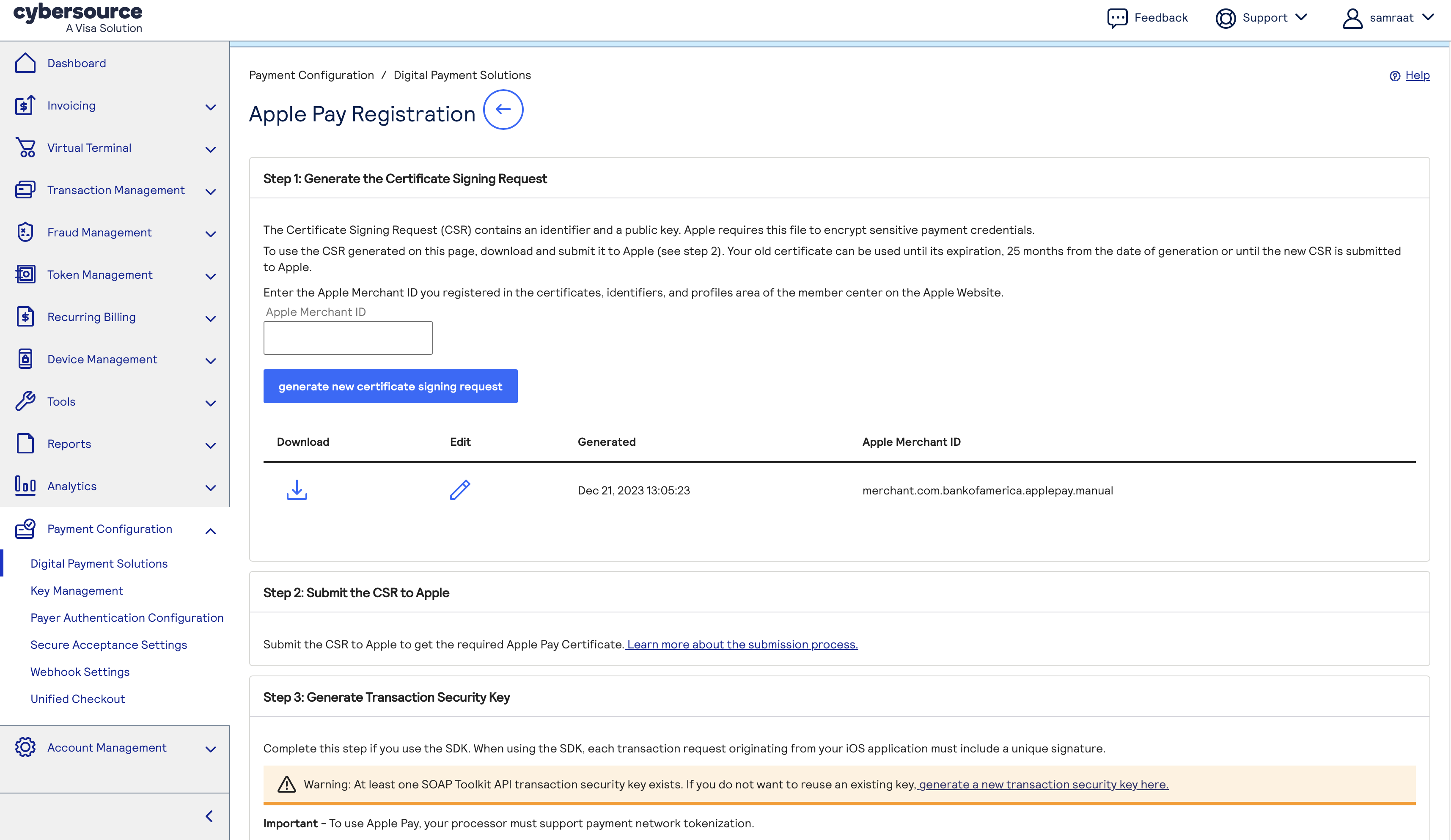Click the Dashboard home icon
Viewport: 1451px width, 840px height.
(x=25, y=63)
